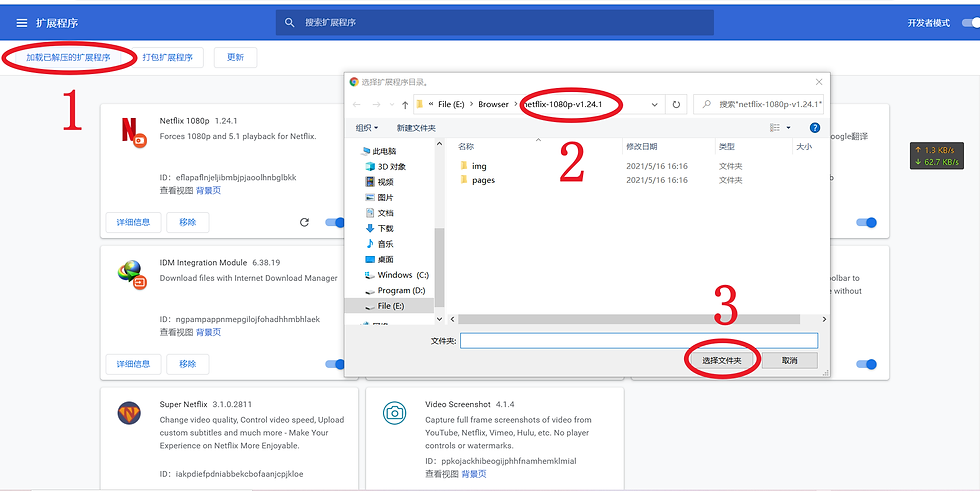Screen dimensions: 980x491
Task: Open the extensions page hamburger menu
Action: 22,23
